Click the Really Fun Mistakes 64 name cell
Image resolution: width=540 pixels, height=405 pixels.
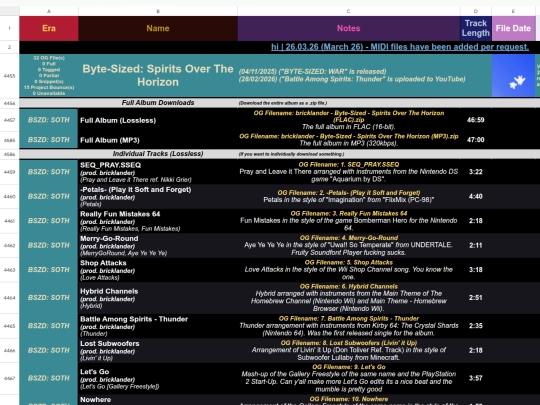pos(158,221)
